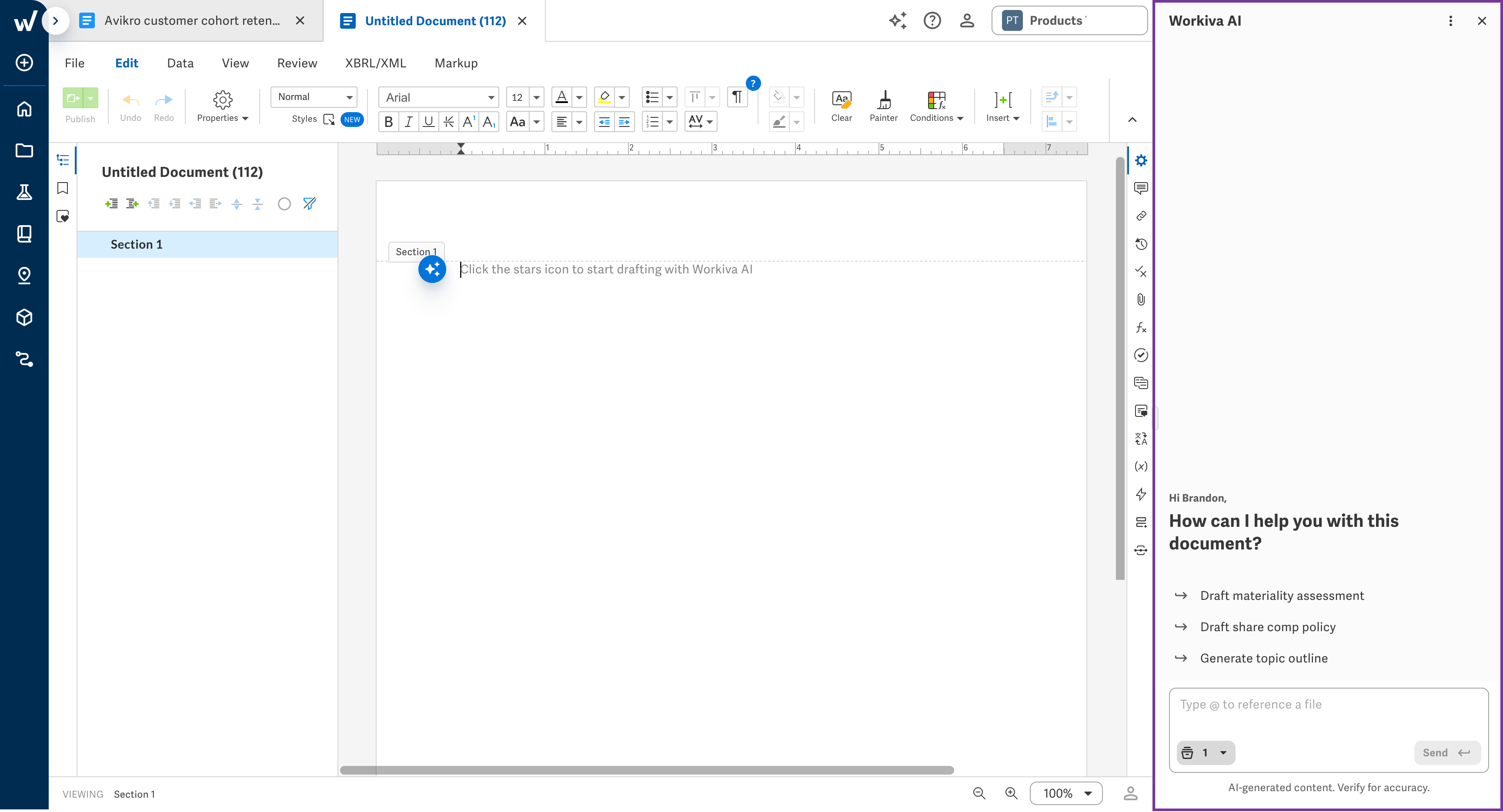The image size is (1503, 812).
Task: Open the Automations lightning bolt icon
Action: (1141, 494)
